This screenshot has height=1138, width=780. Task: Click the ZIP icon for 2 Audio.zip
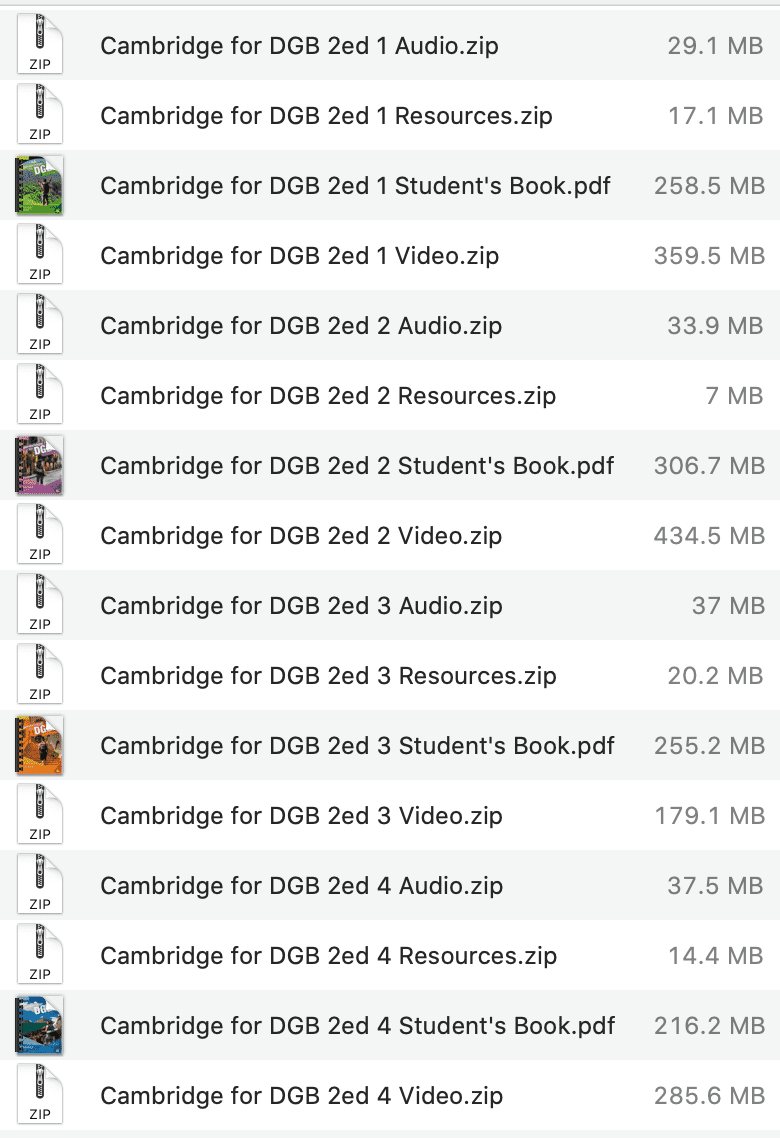point(40,326)
